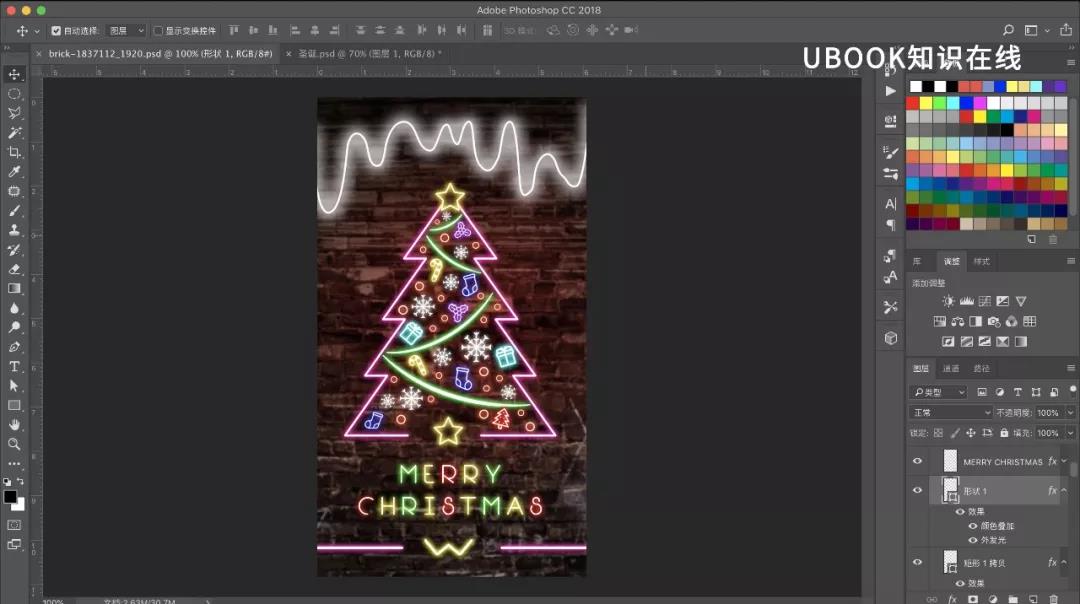This screenshot has width=1080, height=604.
Task: Toggle visibility of 颜色叠加 effect
Action: tap(973, 525)
